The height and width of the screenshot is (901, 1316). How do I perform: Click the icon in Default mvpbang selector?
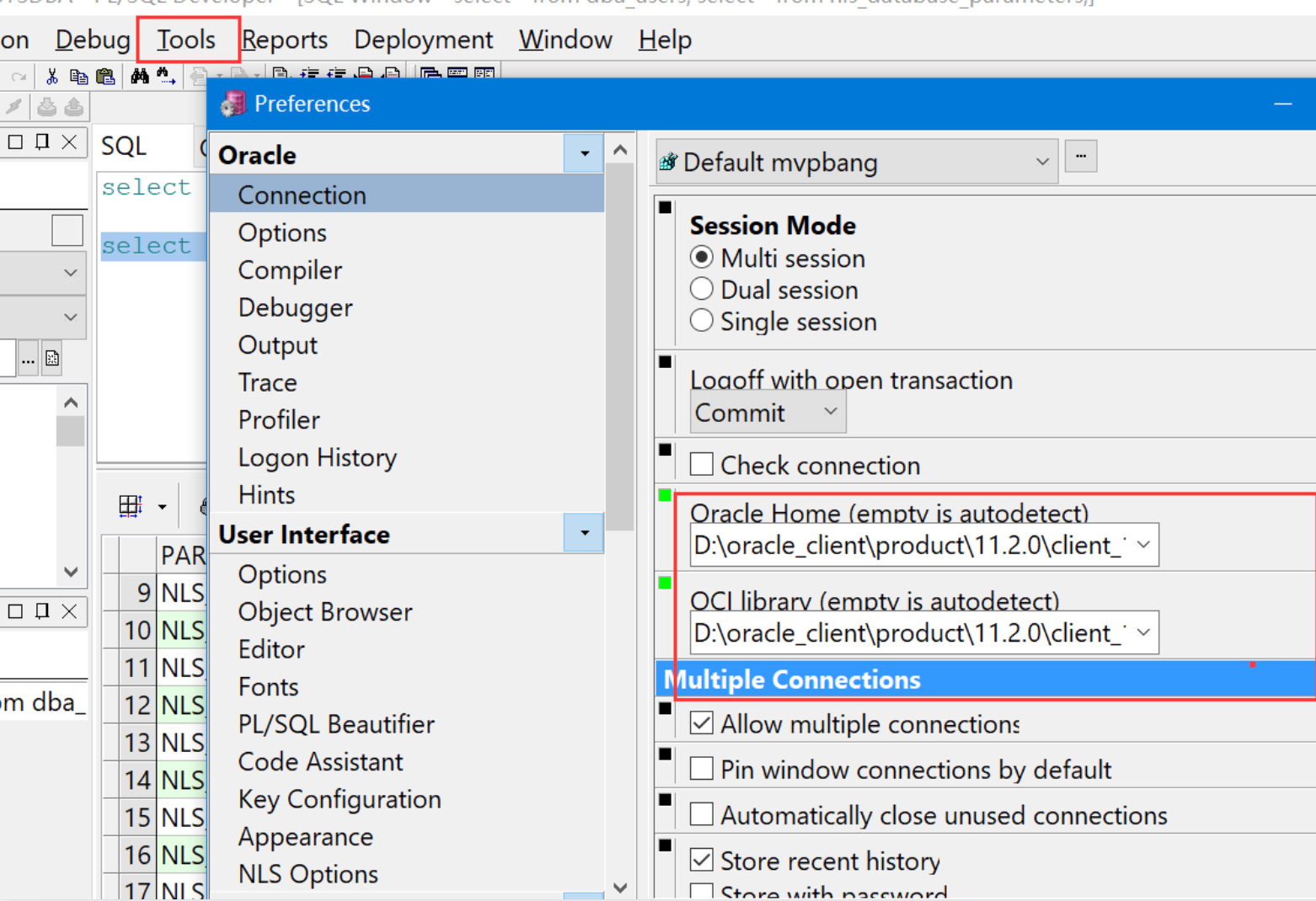(669, 162)
